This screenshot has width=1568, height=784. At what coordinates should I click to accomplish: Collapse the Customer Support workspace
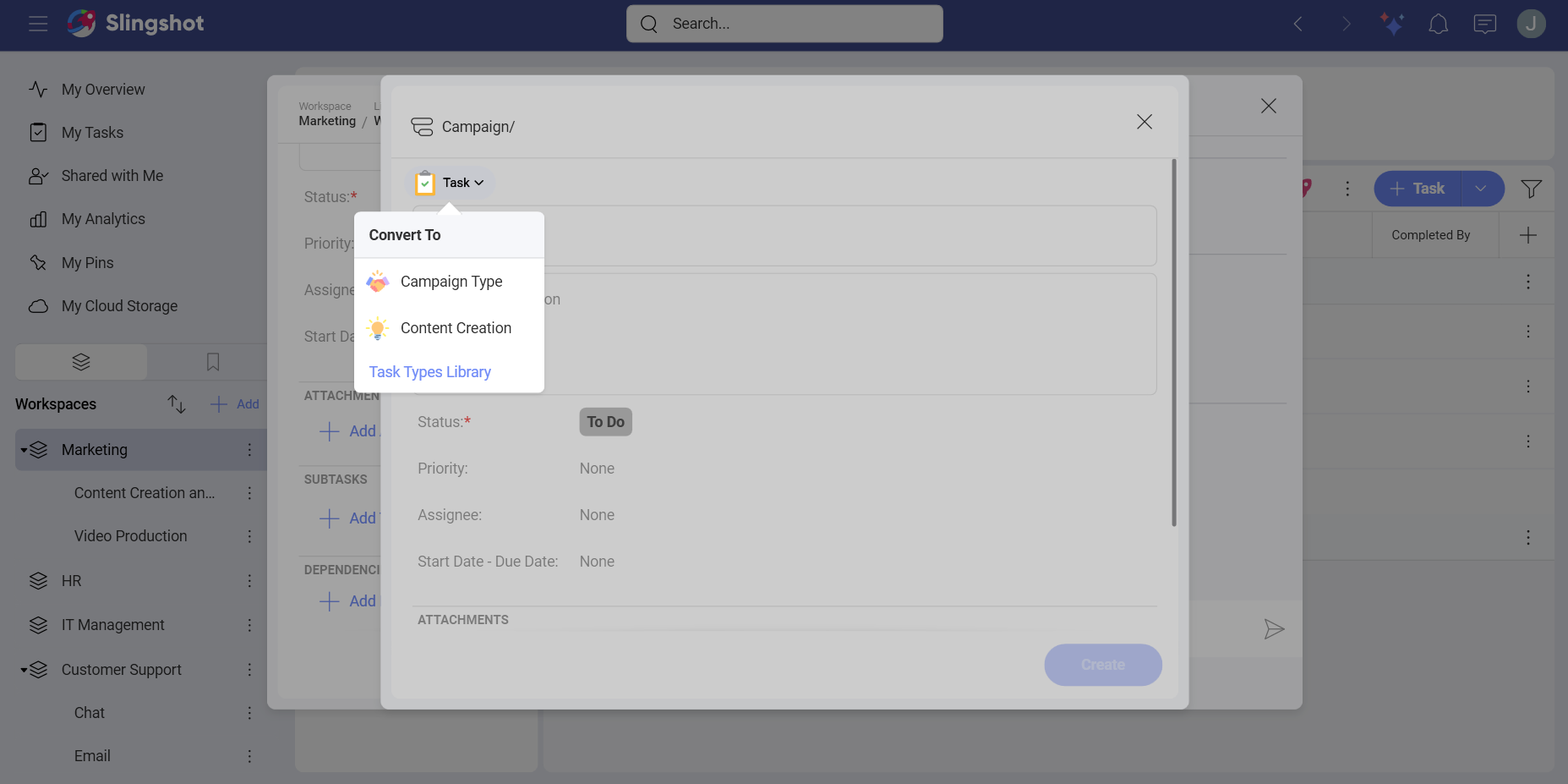(x=24, y=670)
